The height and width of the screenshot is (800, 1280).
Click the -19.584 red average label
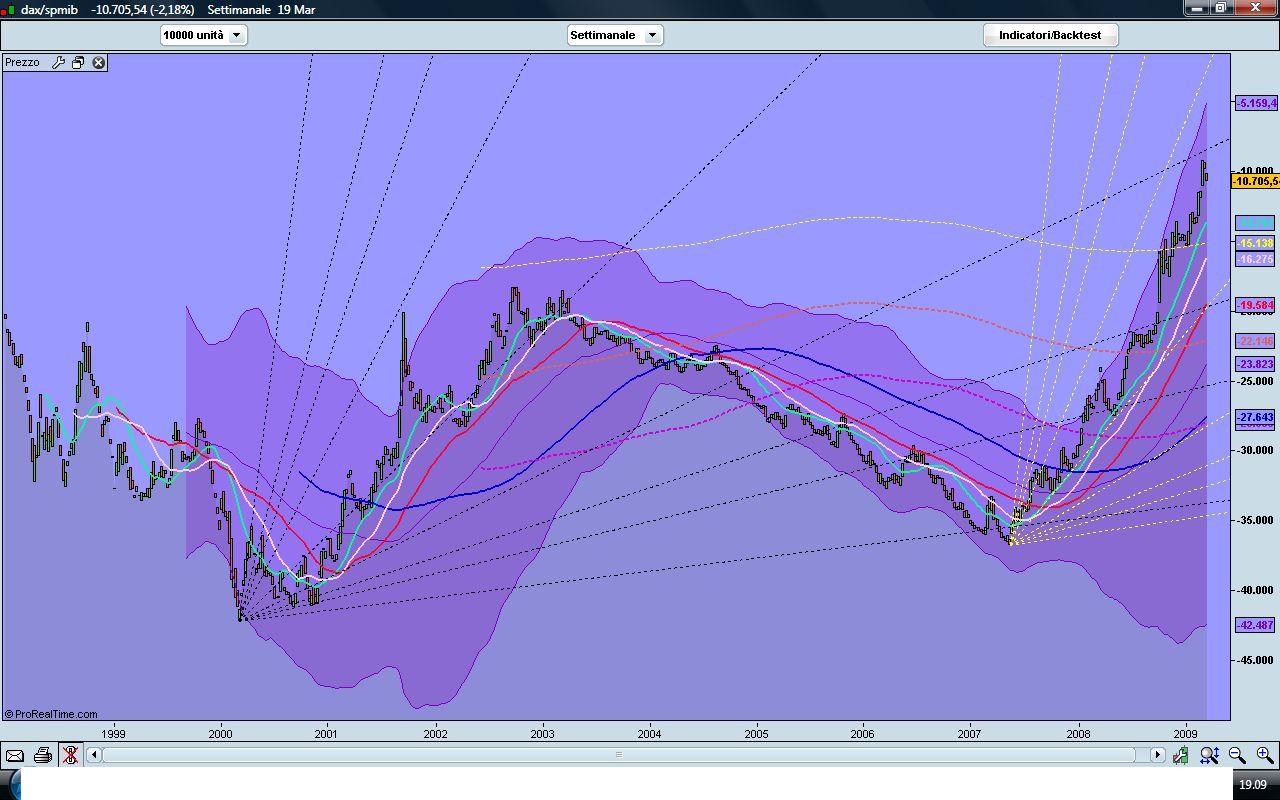pos(1255,305)
